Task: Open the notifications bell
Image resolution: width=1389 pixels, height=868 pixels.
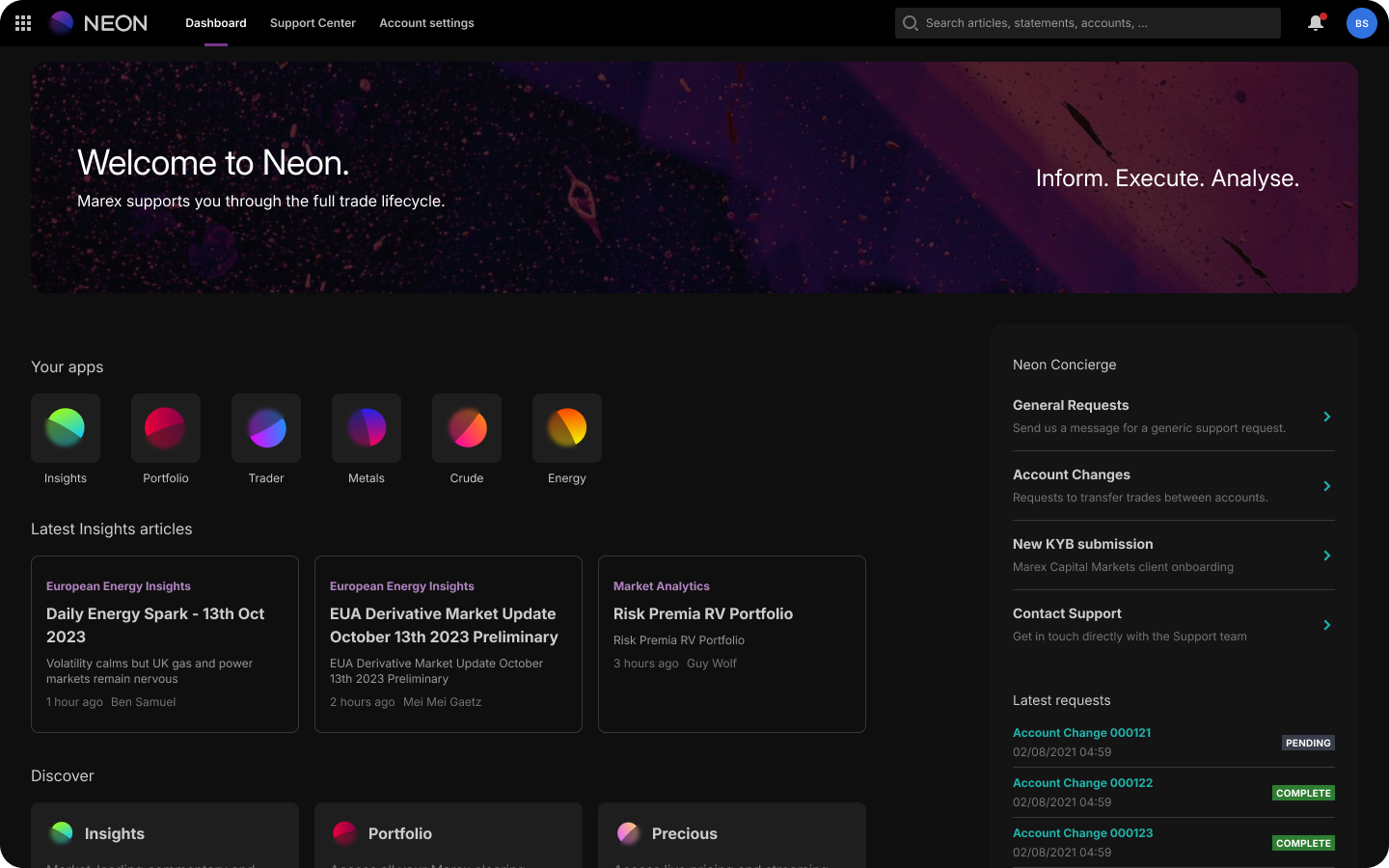Action: tap(1316, 23)
